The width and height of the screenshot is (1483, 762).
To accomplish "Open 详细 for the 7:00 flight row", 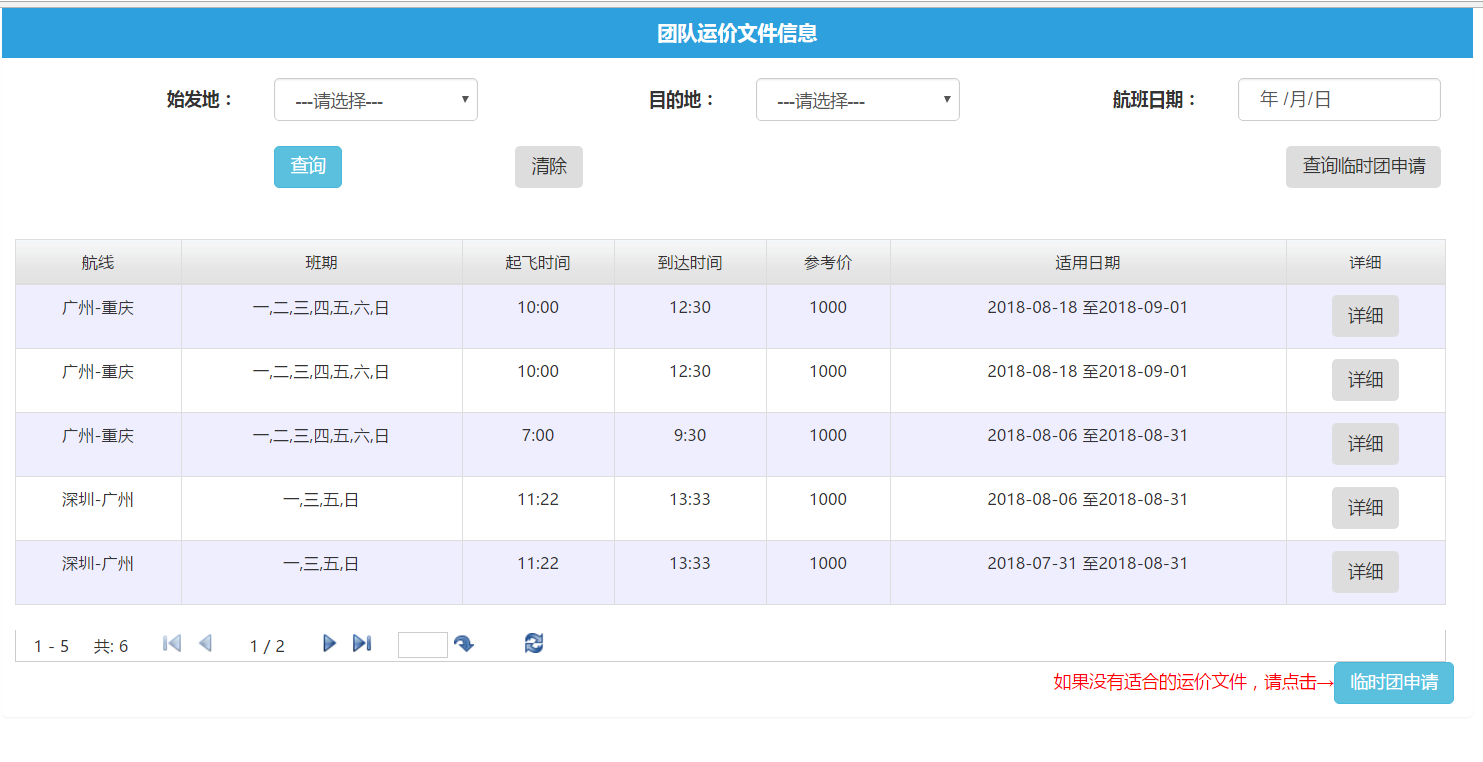I will (x=1365, y=444).
